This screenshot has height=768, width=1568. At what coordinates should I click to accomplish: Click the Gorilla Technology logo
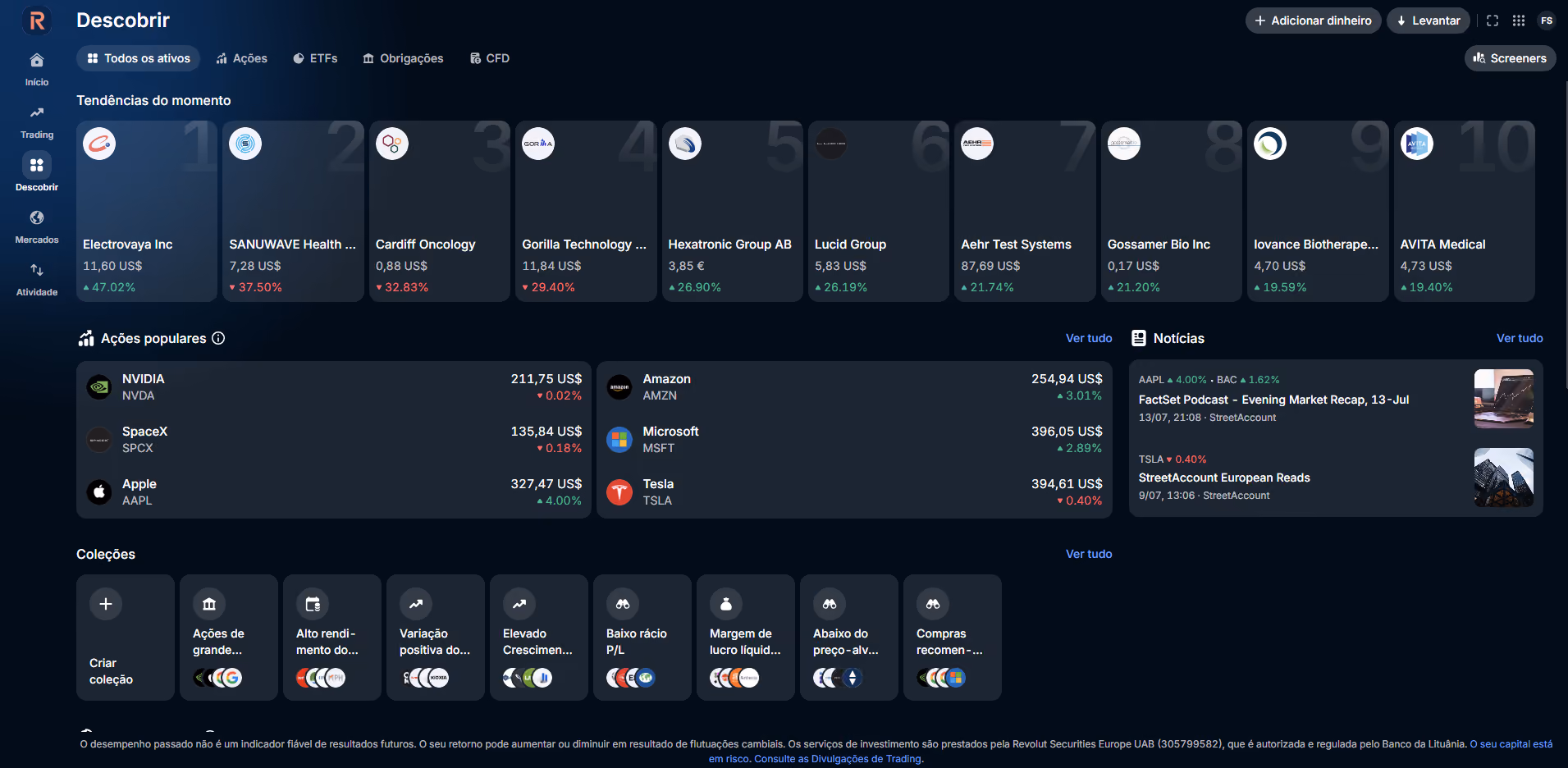click(538, 144)
